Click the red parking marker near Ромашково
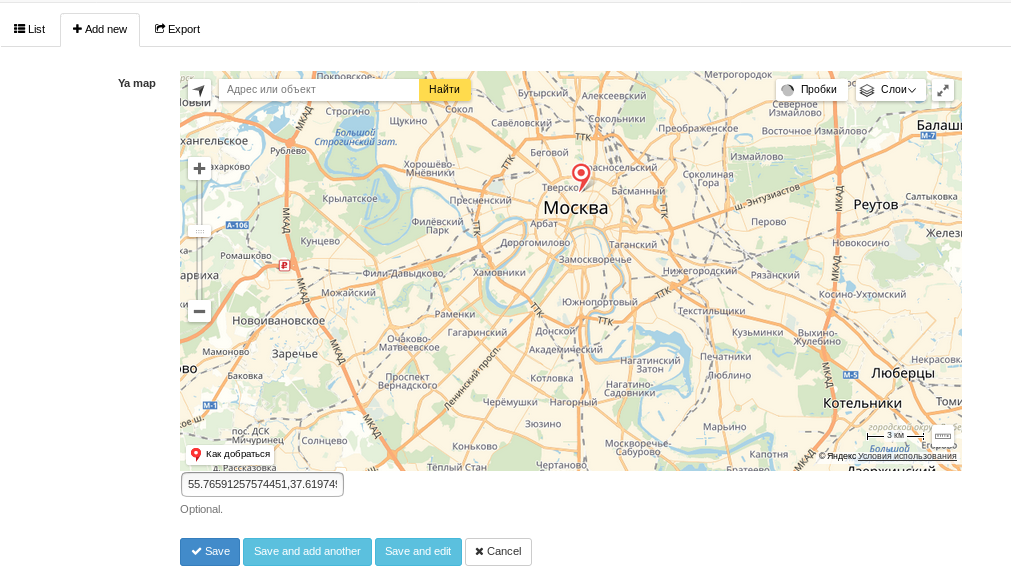This screenshot has height=573, width=1011. pyautogui.click(x=284, y=265)
